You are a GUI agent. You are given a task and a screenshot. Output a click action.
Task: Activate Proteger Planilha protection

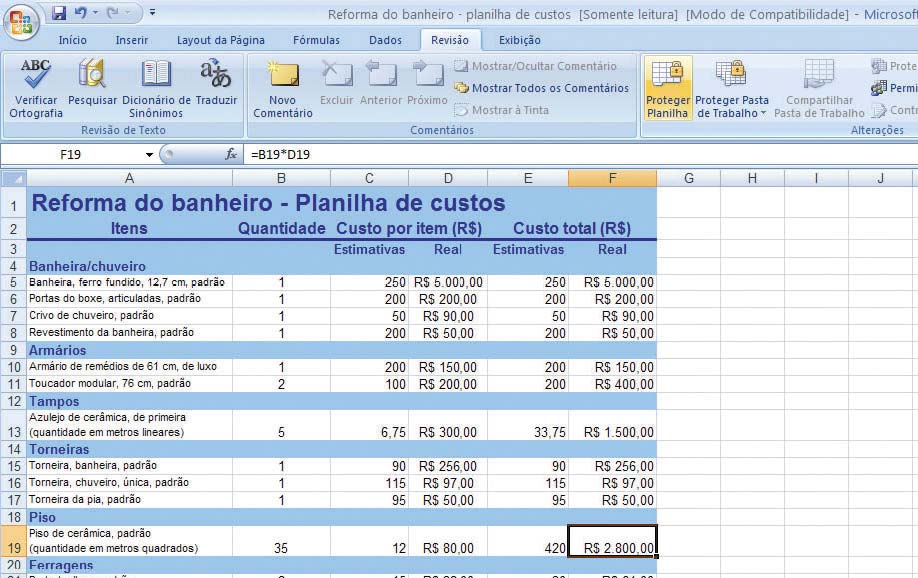668,90
